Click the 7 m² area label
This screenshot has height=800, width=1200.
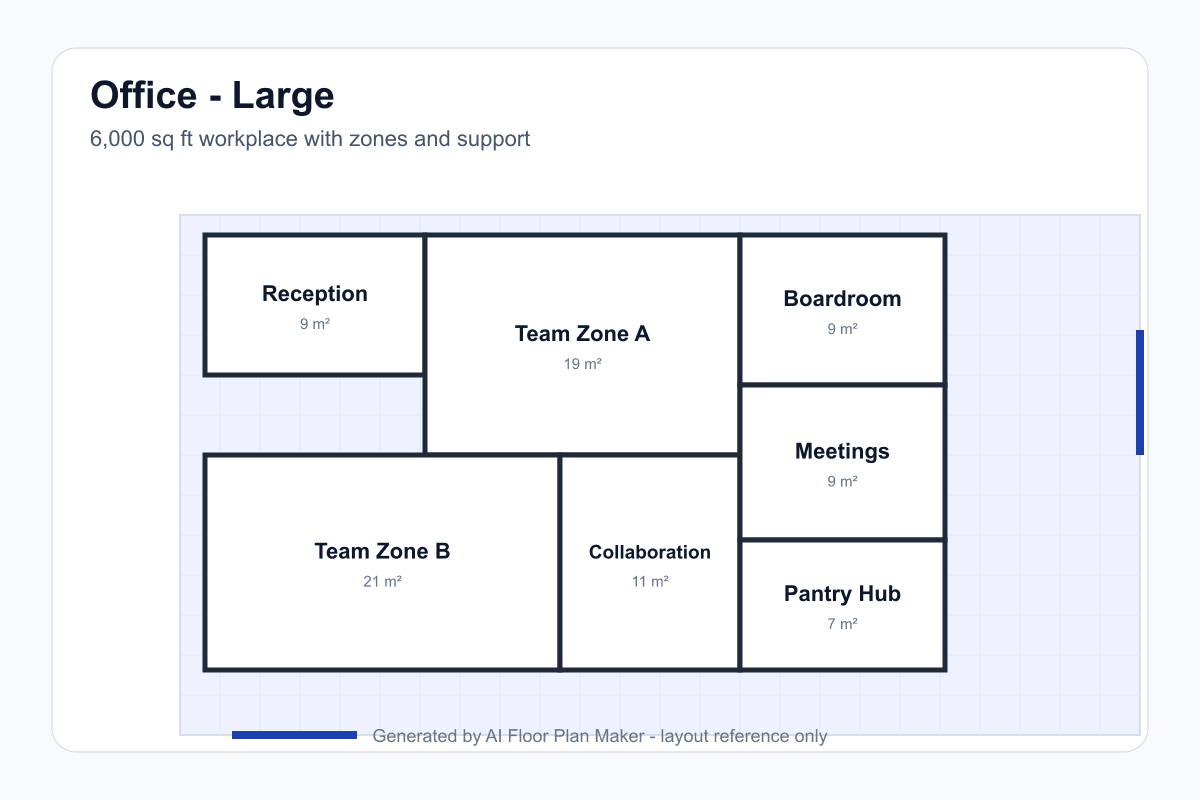(842, 623)
